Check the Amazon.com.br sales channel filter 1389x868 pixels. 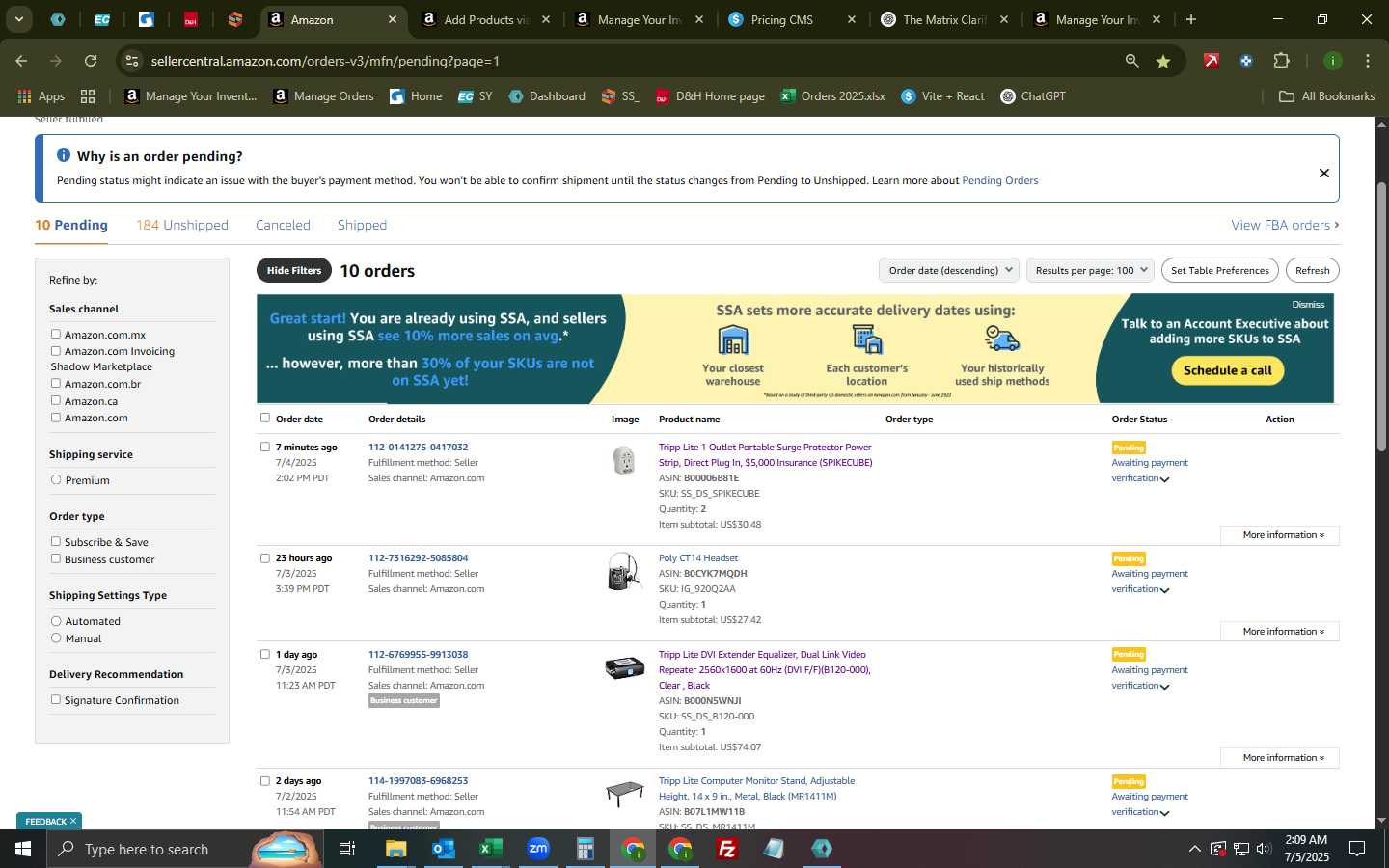pyautogui.click(x=56, y=383)
